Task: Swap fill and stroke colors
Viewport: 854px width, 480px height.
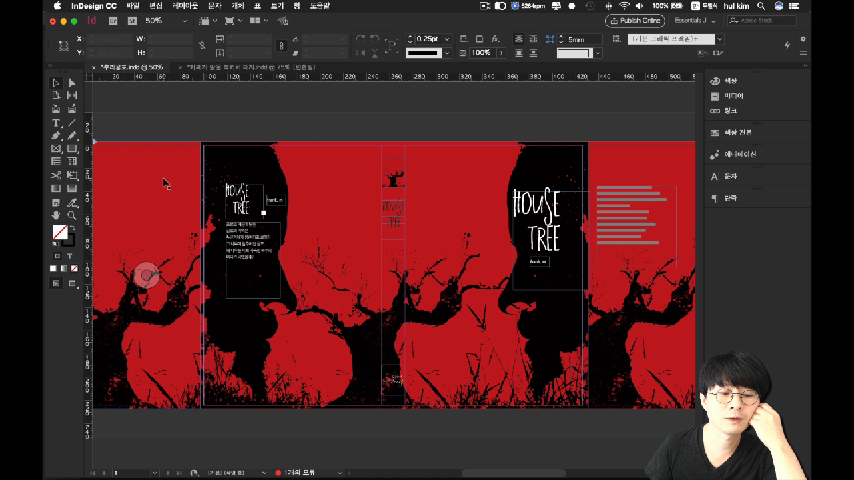Action: click(72, 228)
